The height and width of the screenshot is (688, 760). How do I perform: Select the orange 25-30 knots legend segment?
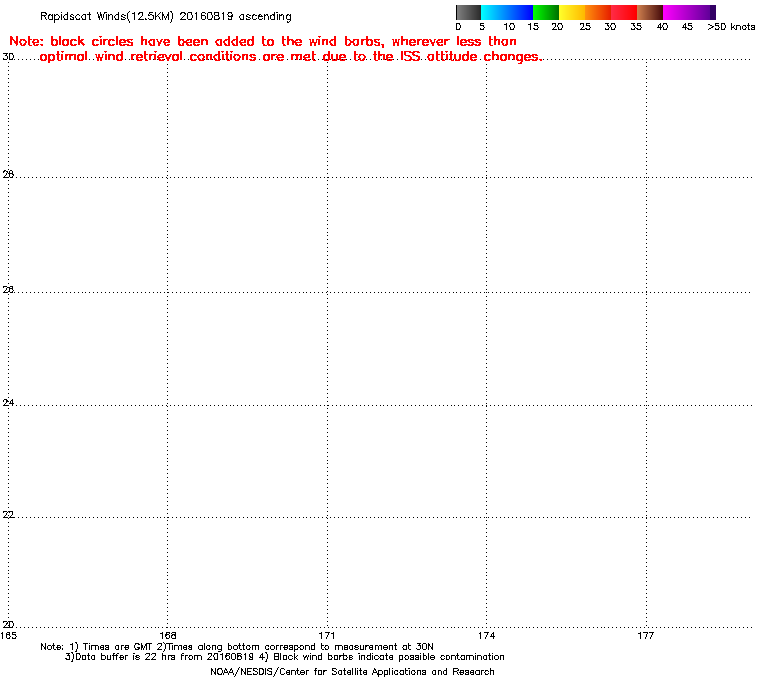coord(598,12)
